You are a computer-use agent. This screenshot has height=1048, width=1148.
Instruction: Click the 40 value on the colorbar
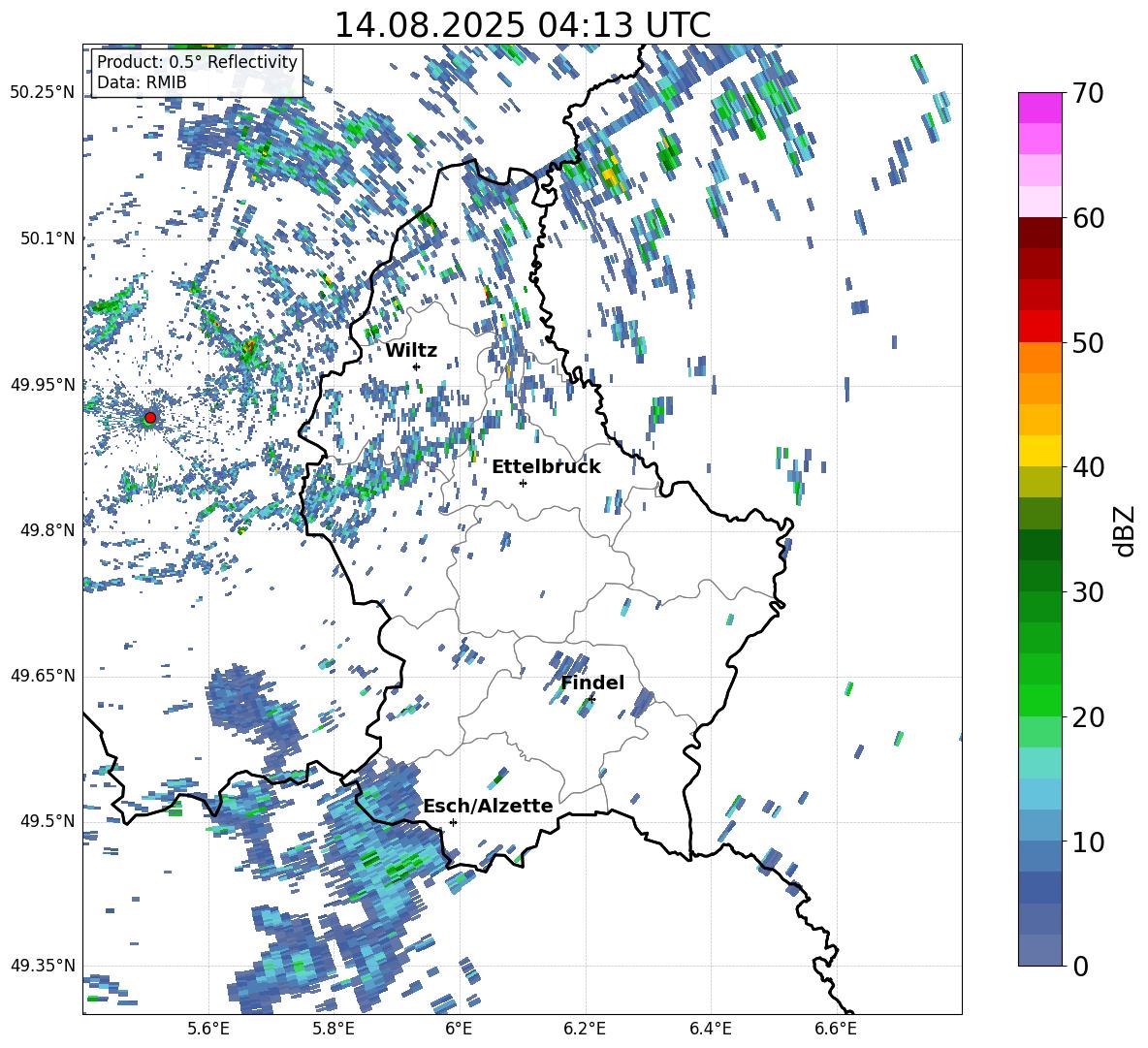1087,467
